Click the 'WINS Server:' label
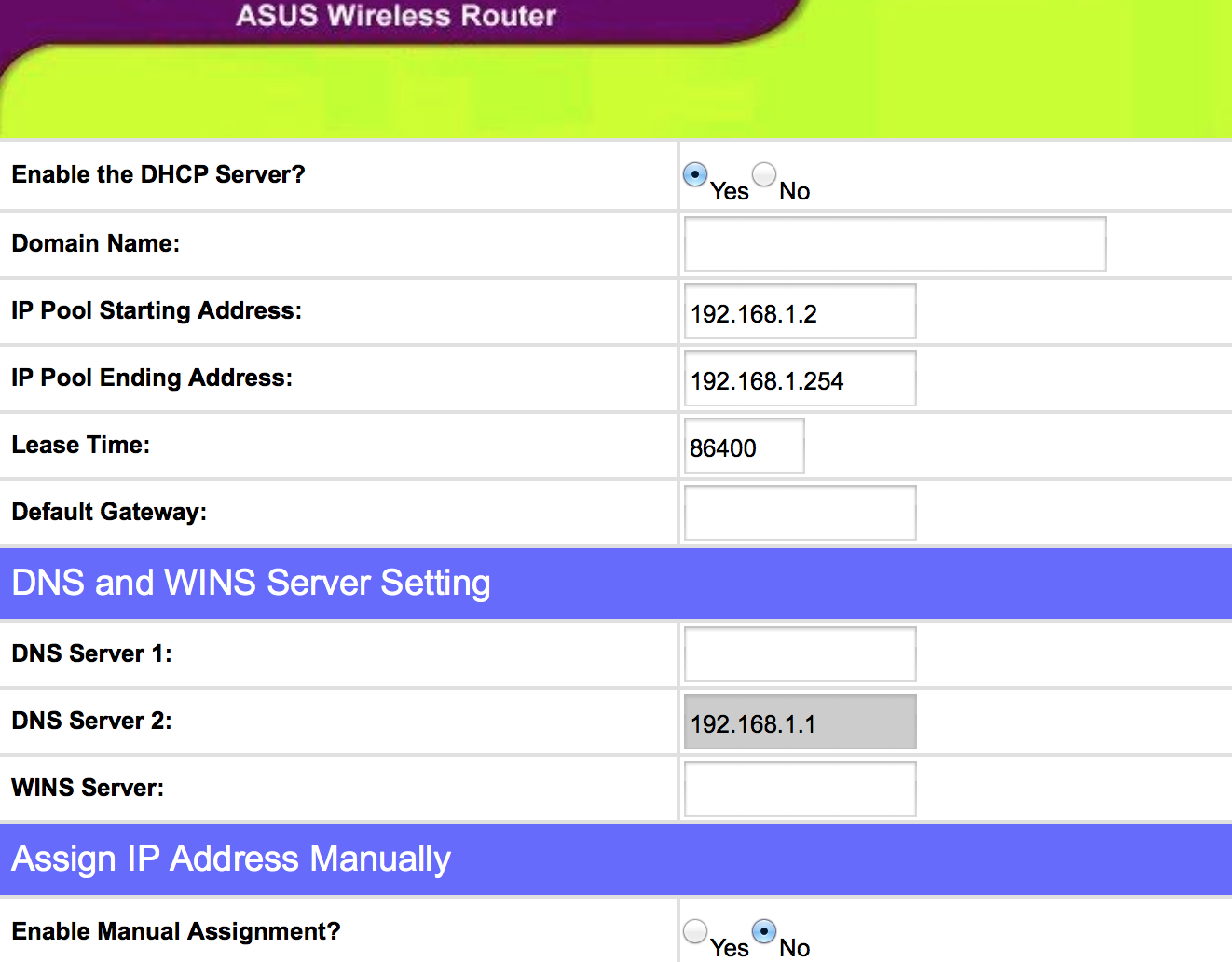This screenshot has height=962, width=1232. pyautogui.click(x=88, y=788)
